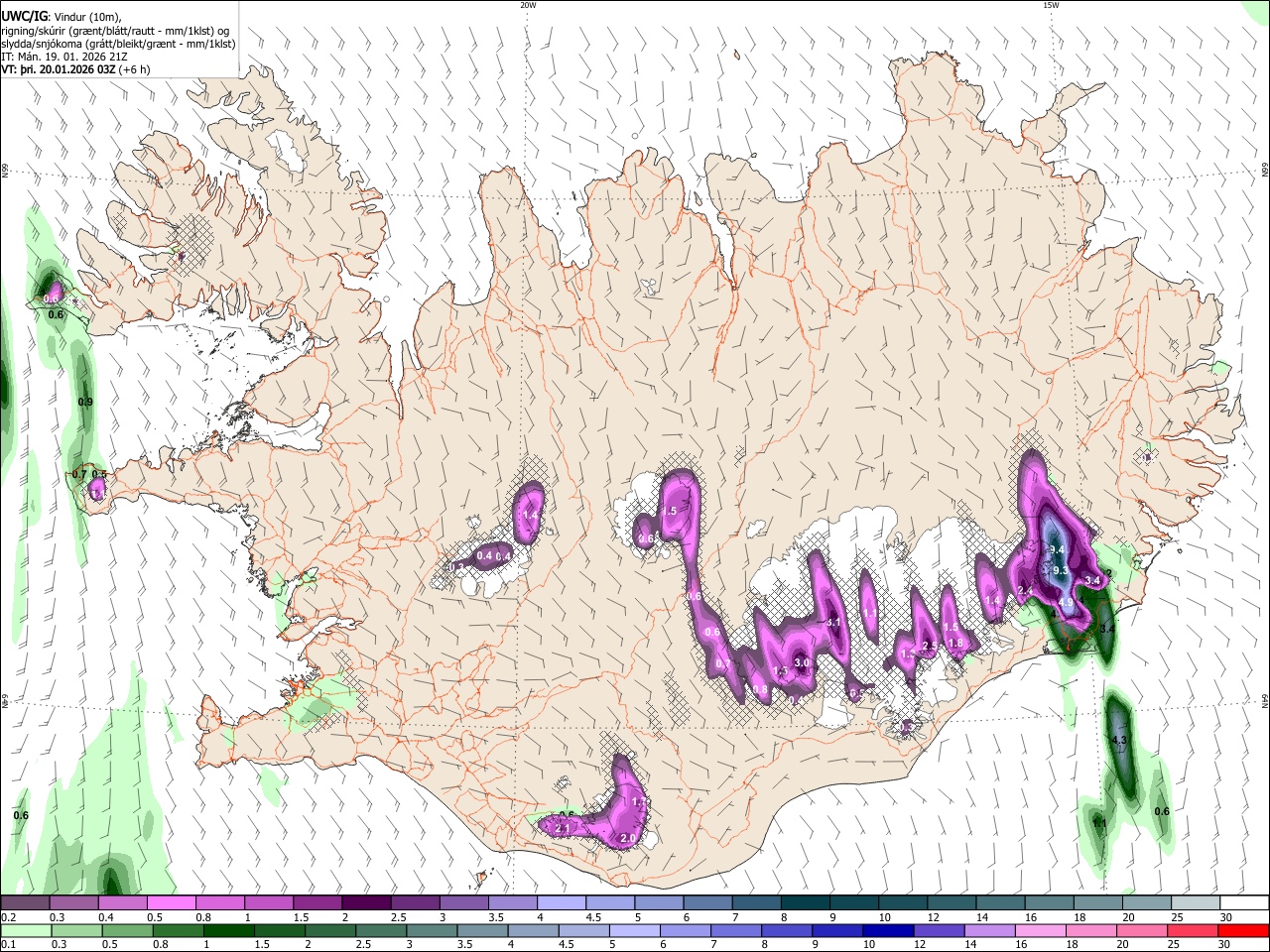Click the '2.4' precipitation value label
The image size is (1270, 952).
[x=1026, y=592]
